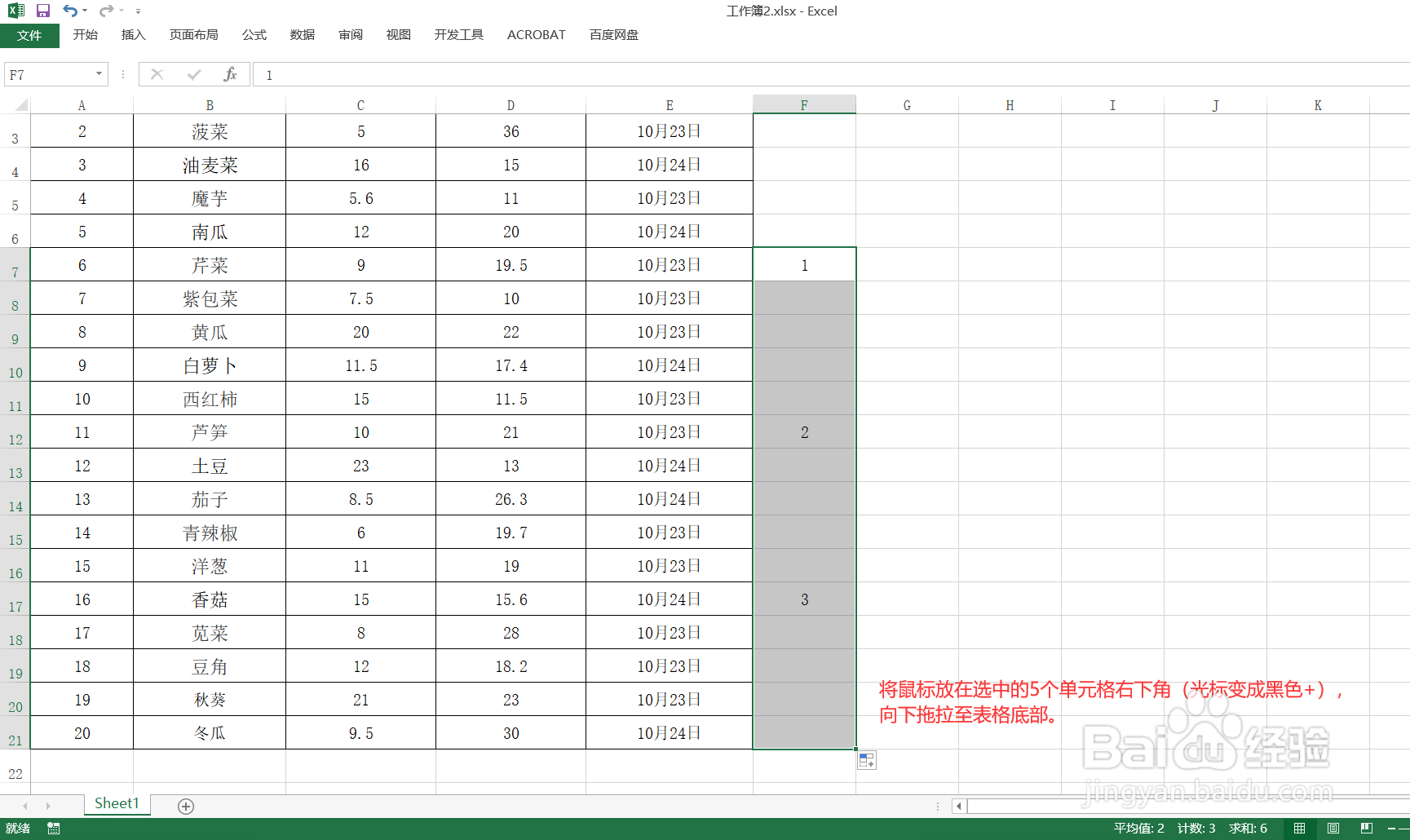
Task: Switch to Page Break Preview icon
Action: pyautogui.click(x=1368, y=829)
